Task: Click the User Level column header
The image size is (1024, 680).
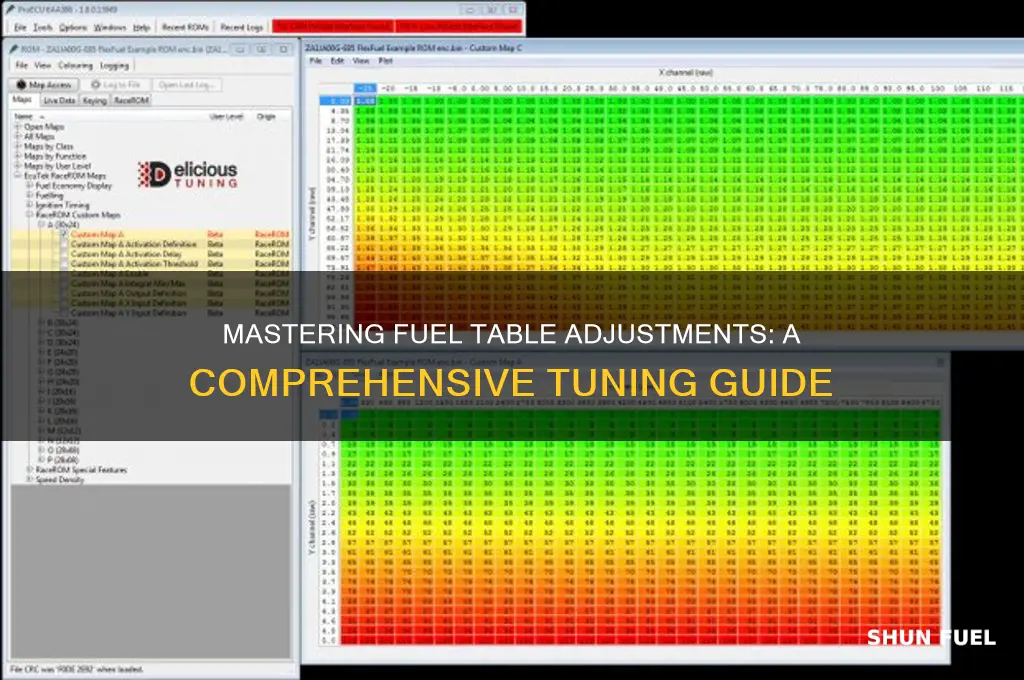Action: click(x=226, y=116)
